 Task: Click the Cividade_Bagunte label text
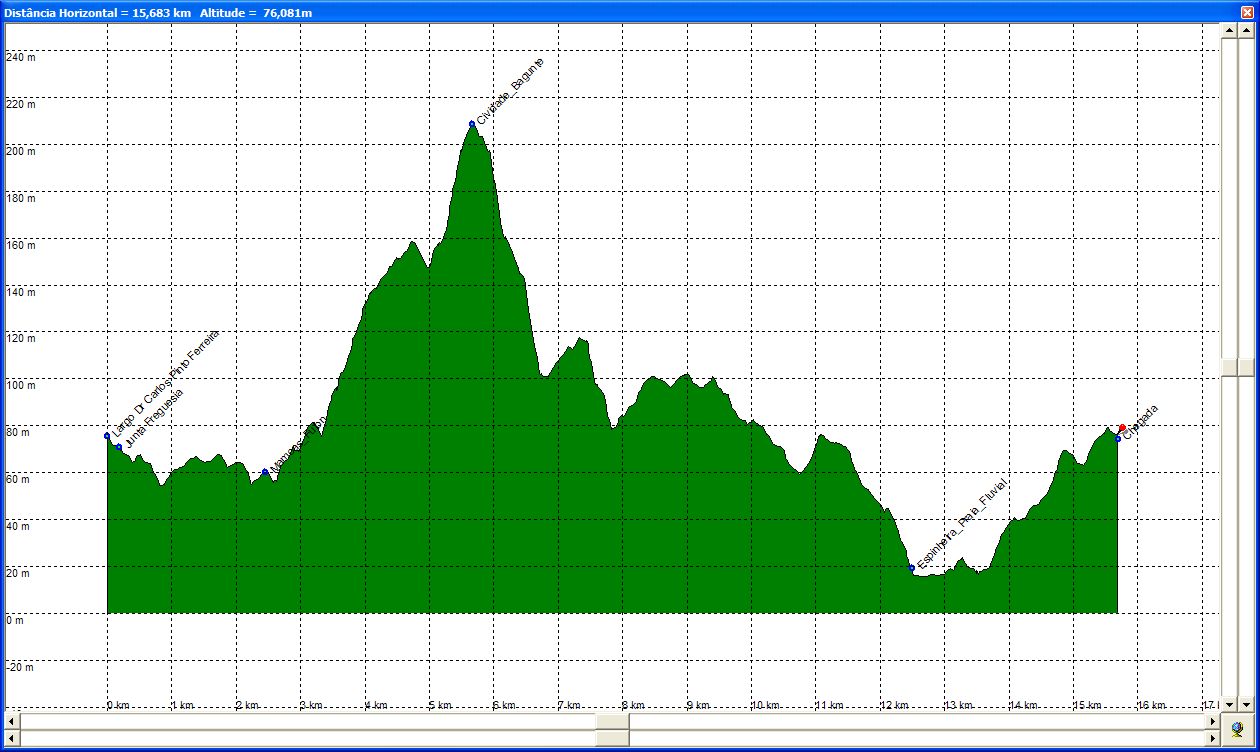(511, 92)
